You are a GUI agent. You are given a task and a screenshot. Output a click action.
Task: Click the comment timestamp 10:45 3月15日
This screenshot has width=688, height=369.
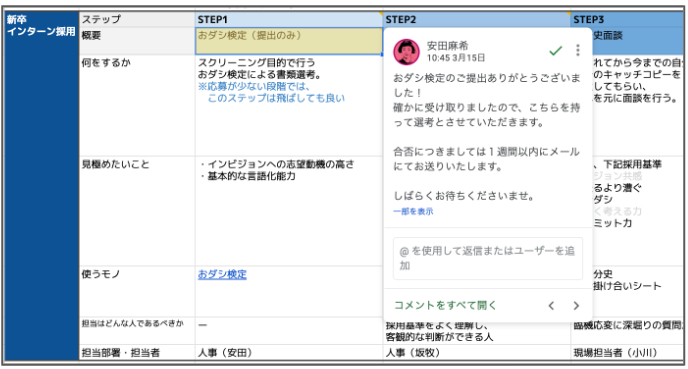pos(456,58)
